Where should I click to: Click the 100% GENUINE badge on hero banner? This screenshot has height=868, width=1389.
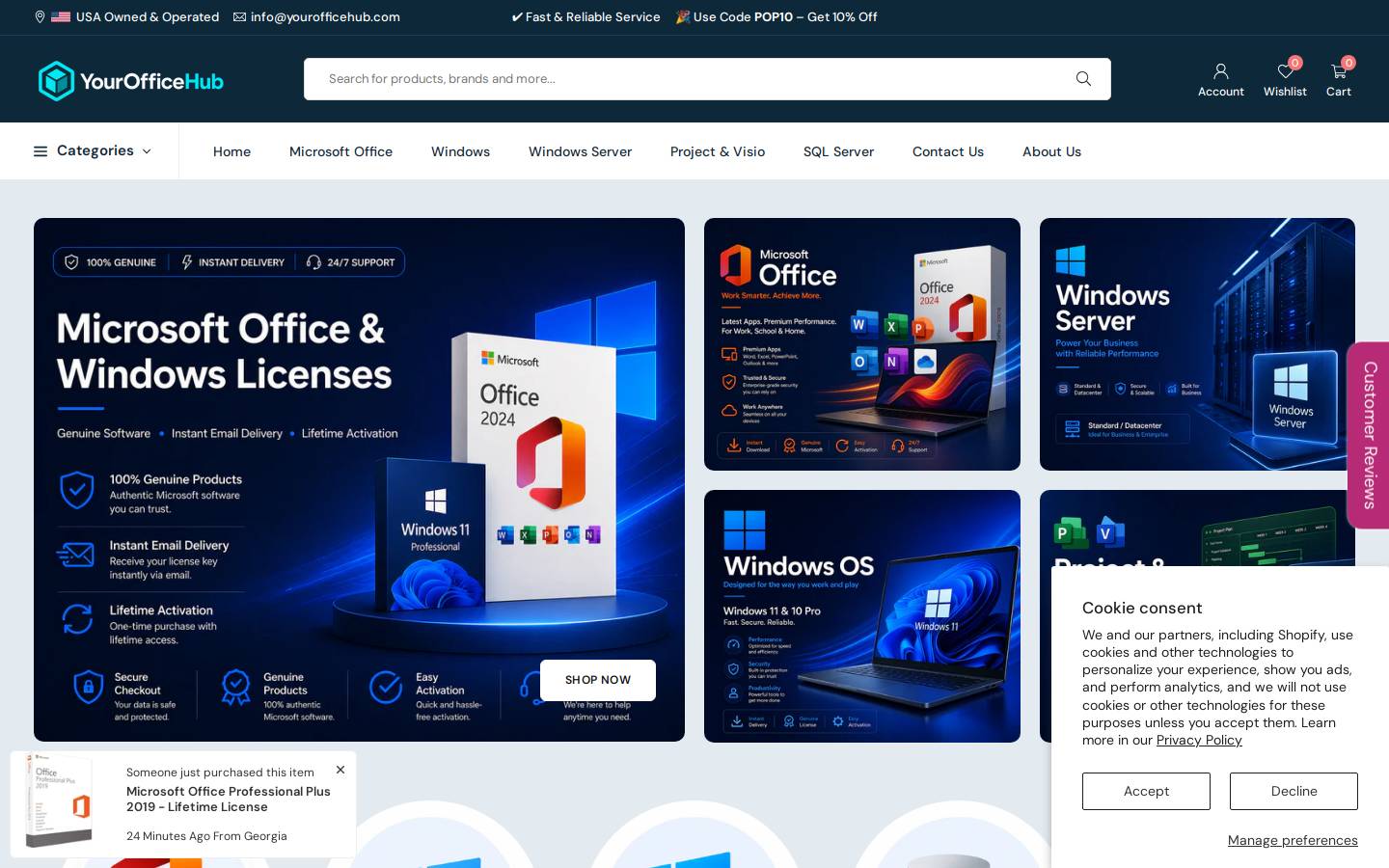pos(110,262)
